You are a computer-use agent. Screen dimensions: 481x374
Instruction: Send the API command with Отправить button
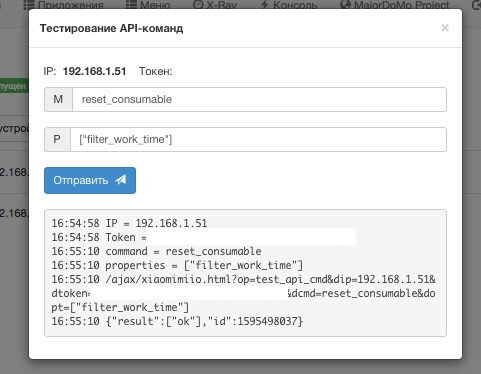90,180
